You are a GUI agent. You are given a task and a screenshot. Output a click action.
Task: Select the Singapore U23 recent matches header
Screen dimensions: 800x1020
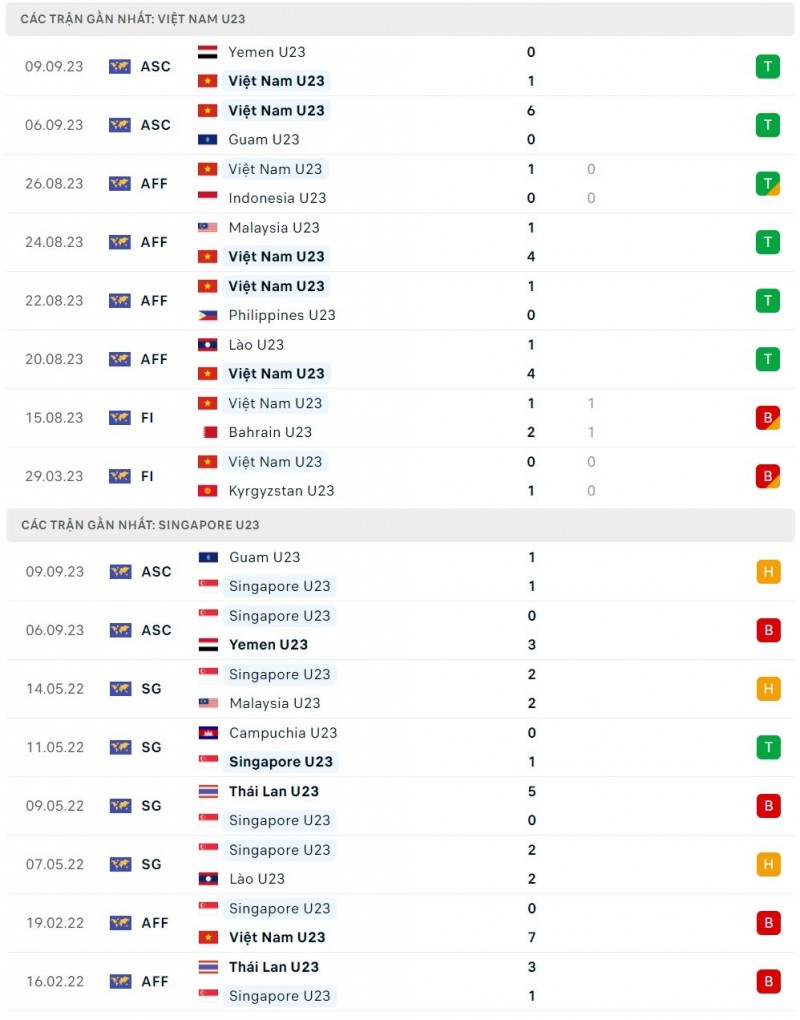click(140, 525)
